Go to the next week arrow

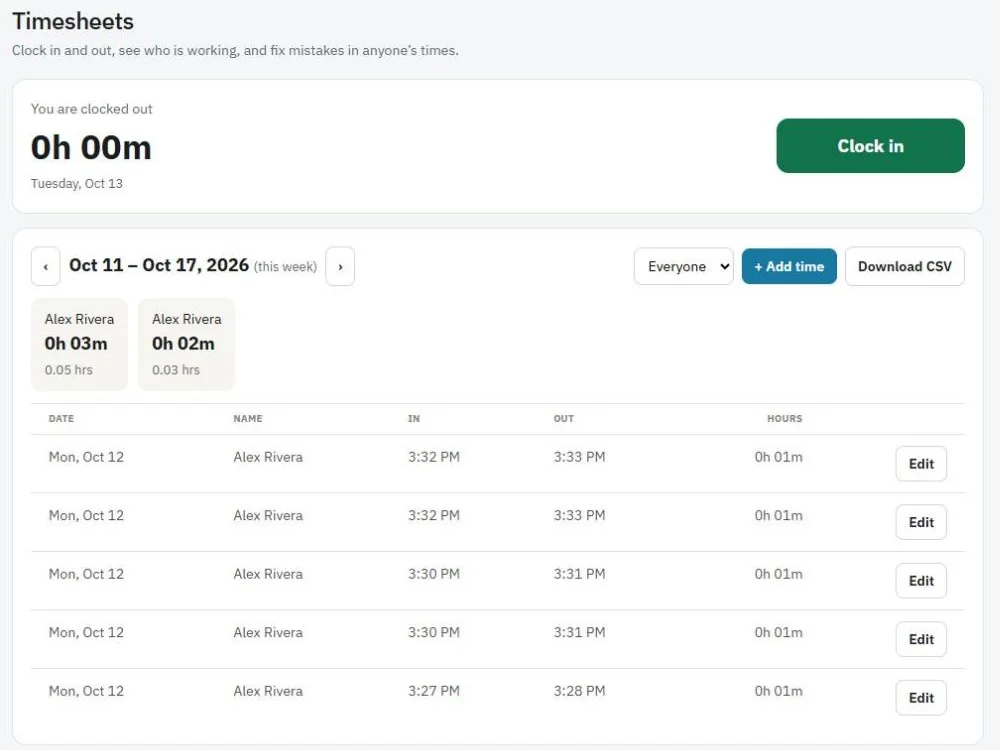coord(340,267)
